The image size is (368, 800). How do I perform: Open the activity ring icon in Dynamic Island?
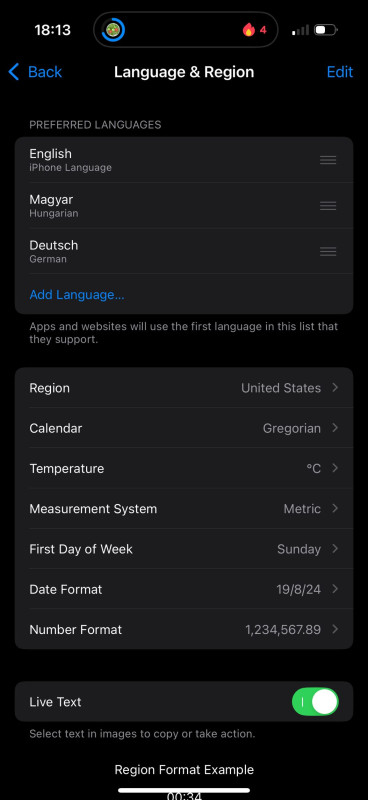[x=113, y=30]
